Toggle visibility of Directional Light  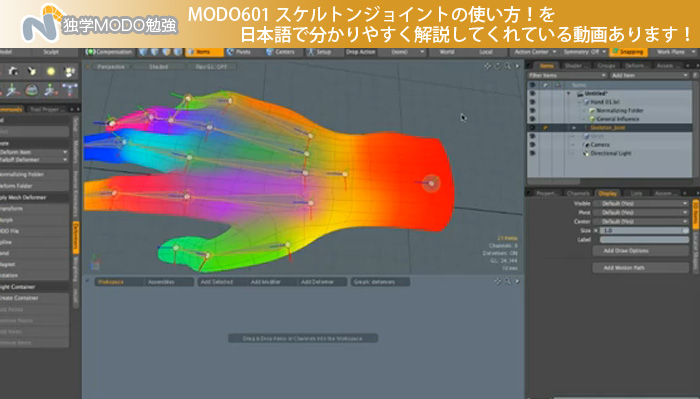tap(532, 154)
